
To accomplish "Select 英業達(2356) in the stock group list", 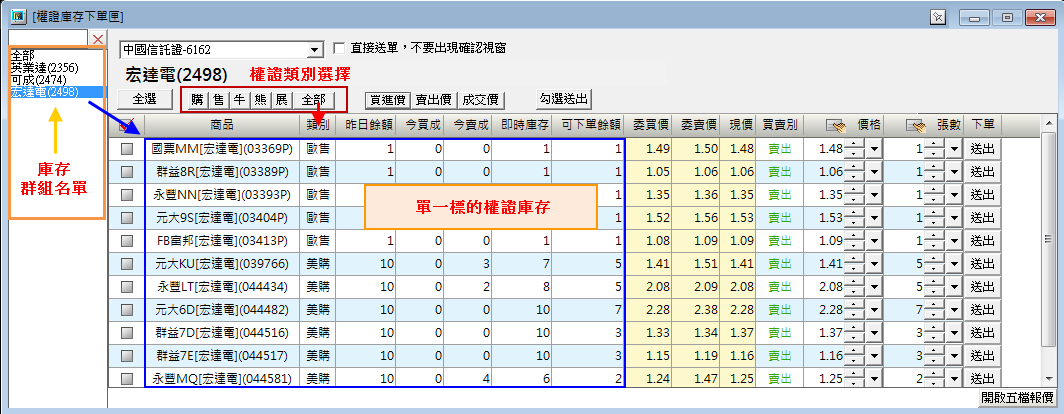I will point(44,68).
